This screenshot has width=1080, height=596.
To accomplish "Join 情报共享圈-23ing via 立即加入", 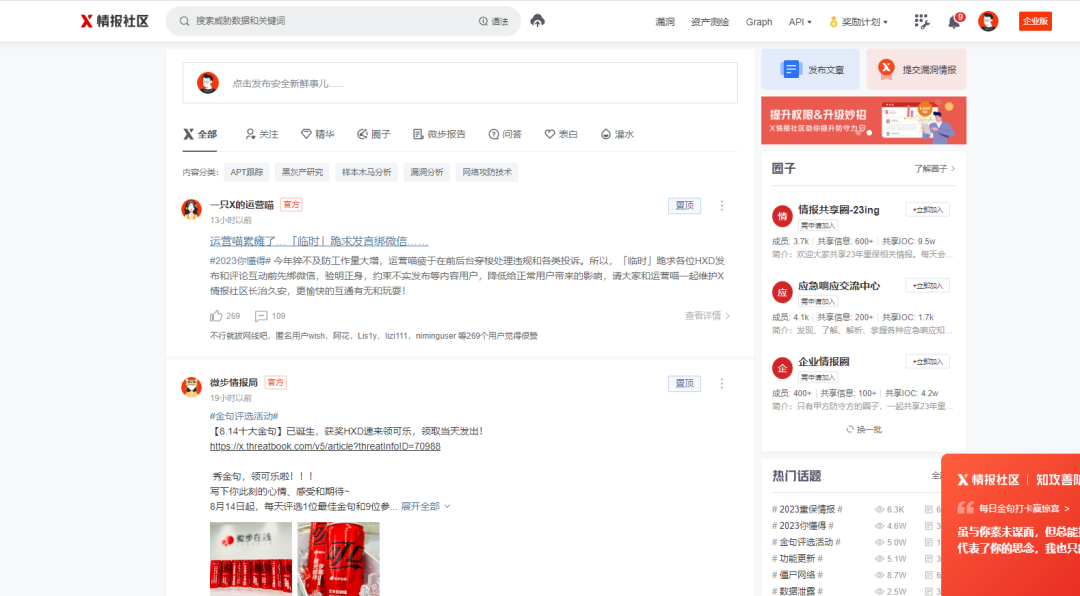I will pyautogui.click(x=927, y=209).
